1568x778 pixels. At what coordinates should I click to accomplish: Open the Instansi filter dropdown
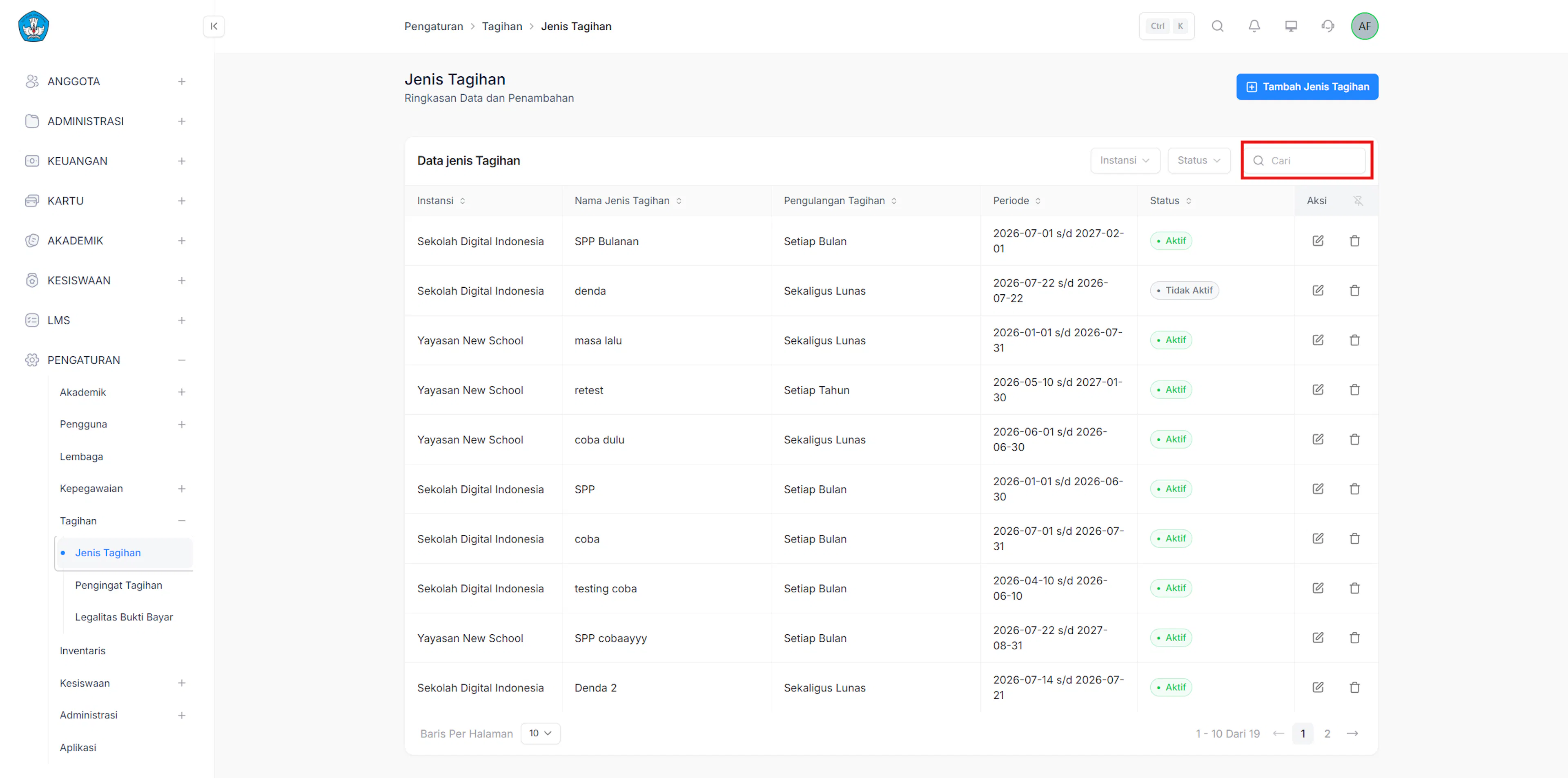pyautogui.click(x=1125, y=160)
